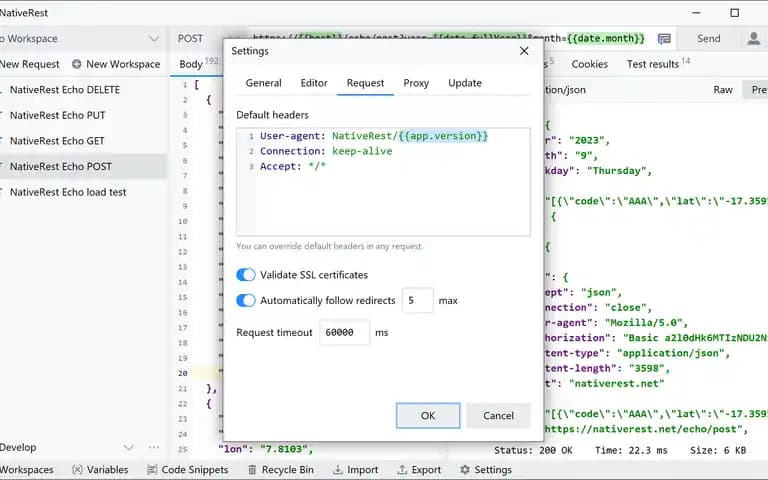Select NativeRest Echo load test request

[68, 192]
